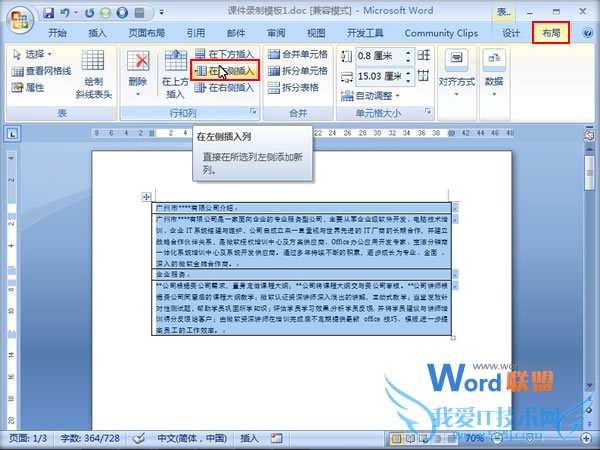Switch to print layout view icon
Image resolution: width=600 pixels, height=450 pixels.
point(396,438)
